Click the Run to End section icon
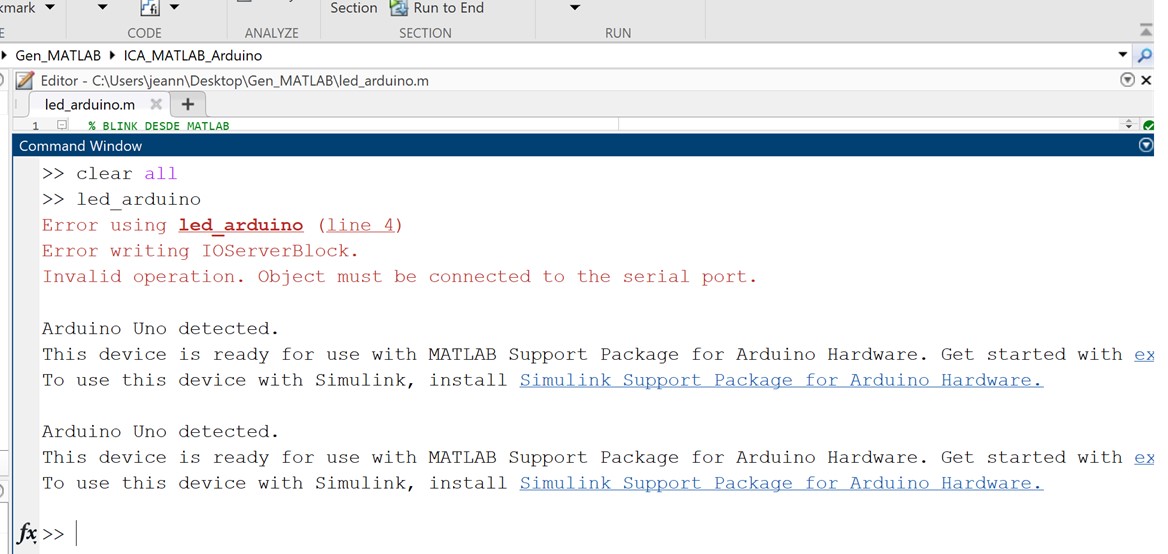 [398, 8]
